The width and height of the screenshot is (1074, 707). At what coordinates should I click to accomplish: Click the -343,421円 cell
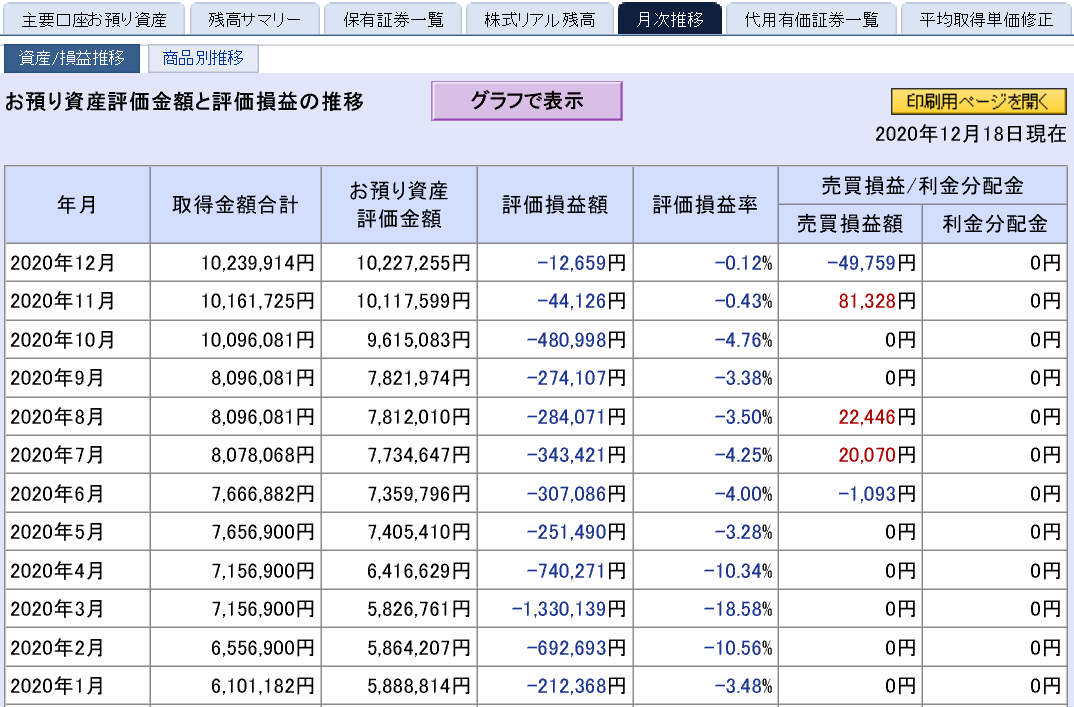pyautogui.click(x=555, y=455)
